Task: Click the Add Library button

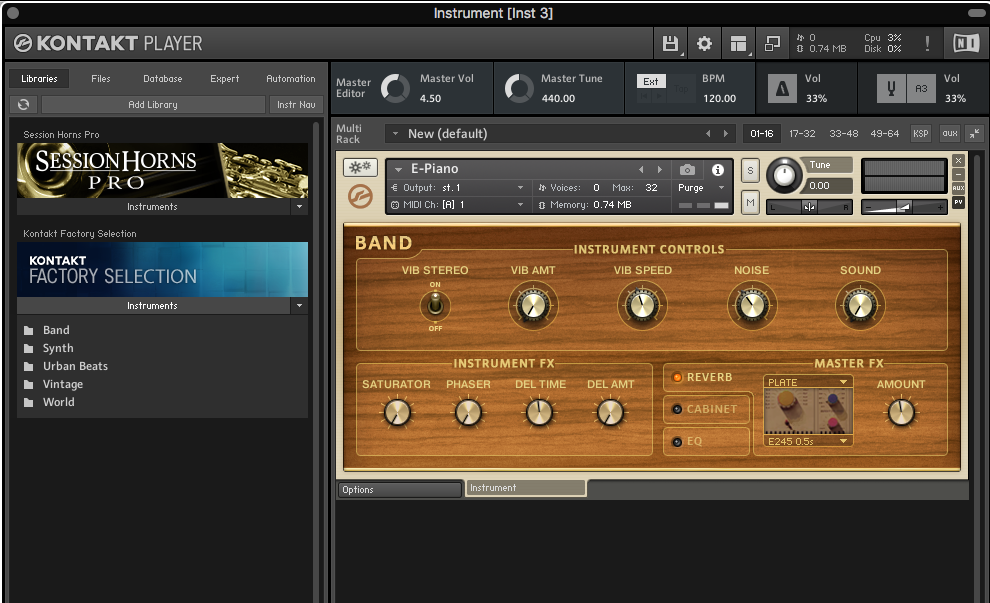Action: coord(153,105)
